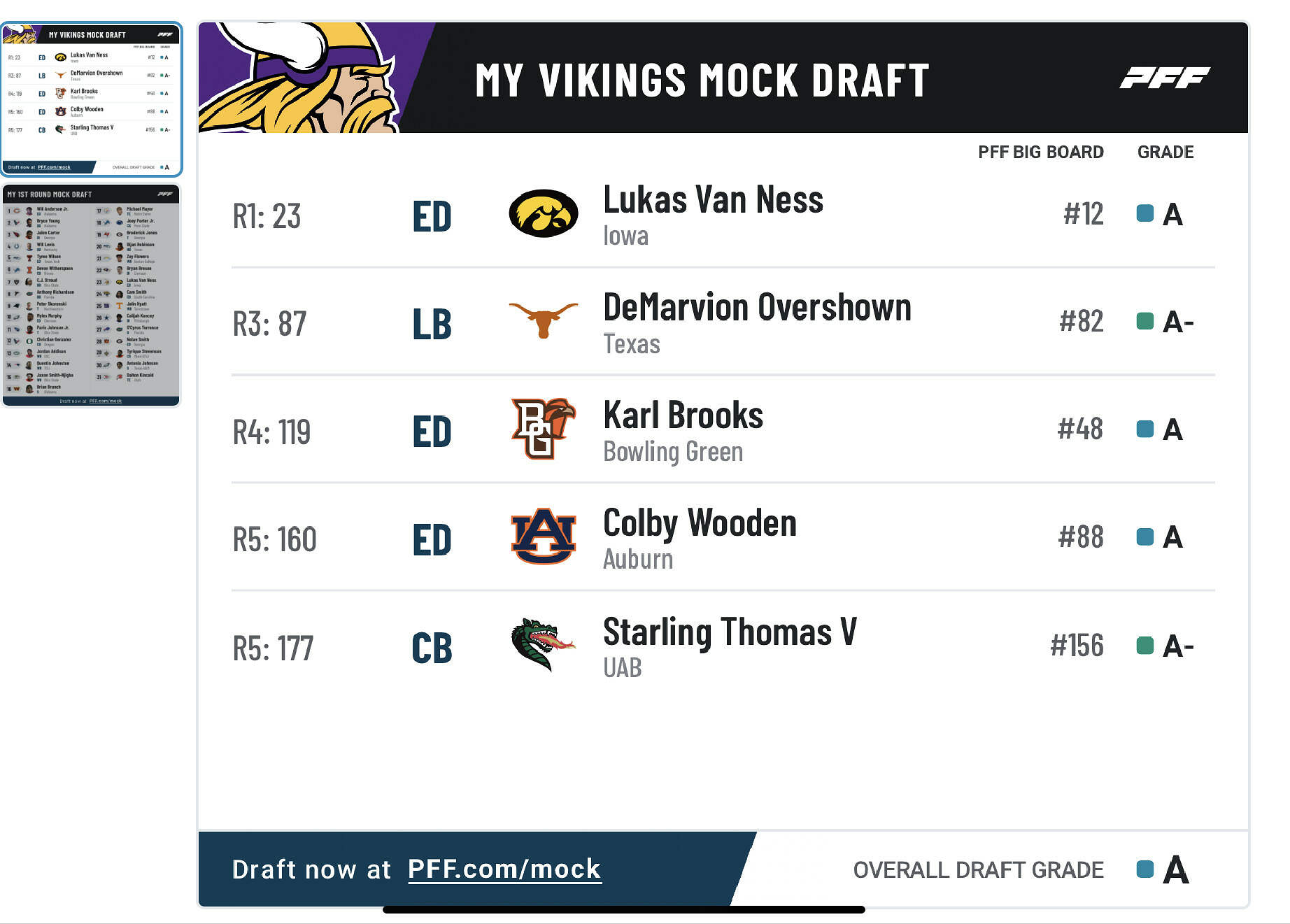The height and width of the screenshot is (924, 1290).
Task: Select the 1st round mock draft thumbnail
Action: [x=92, y=295]
